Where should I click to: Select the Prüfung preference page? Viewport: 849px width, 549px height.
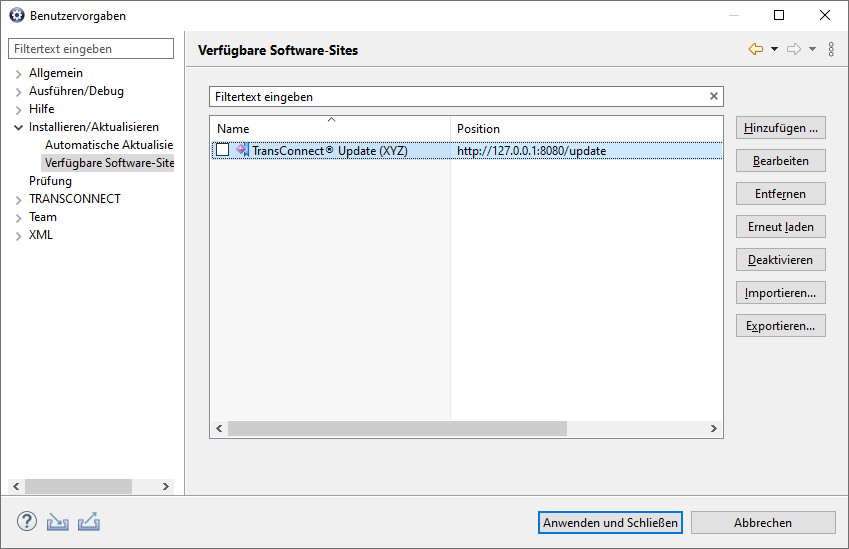(x=50, y=181)
